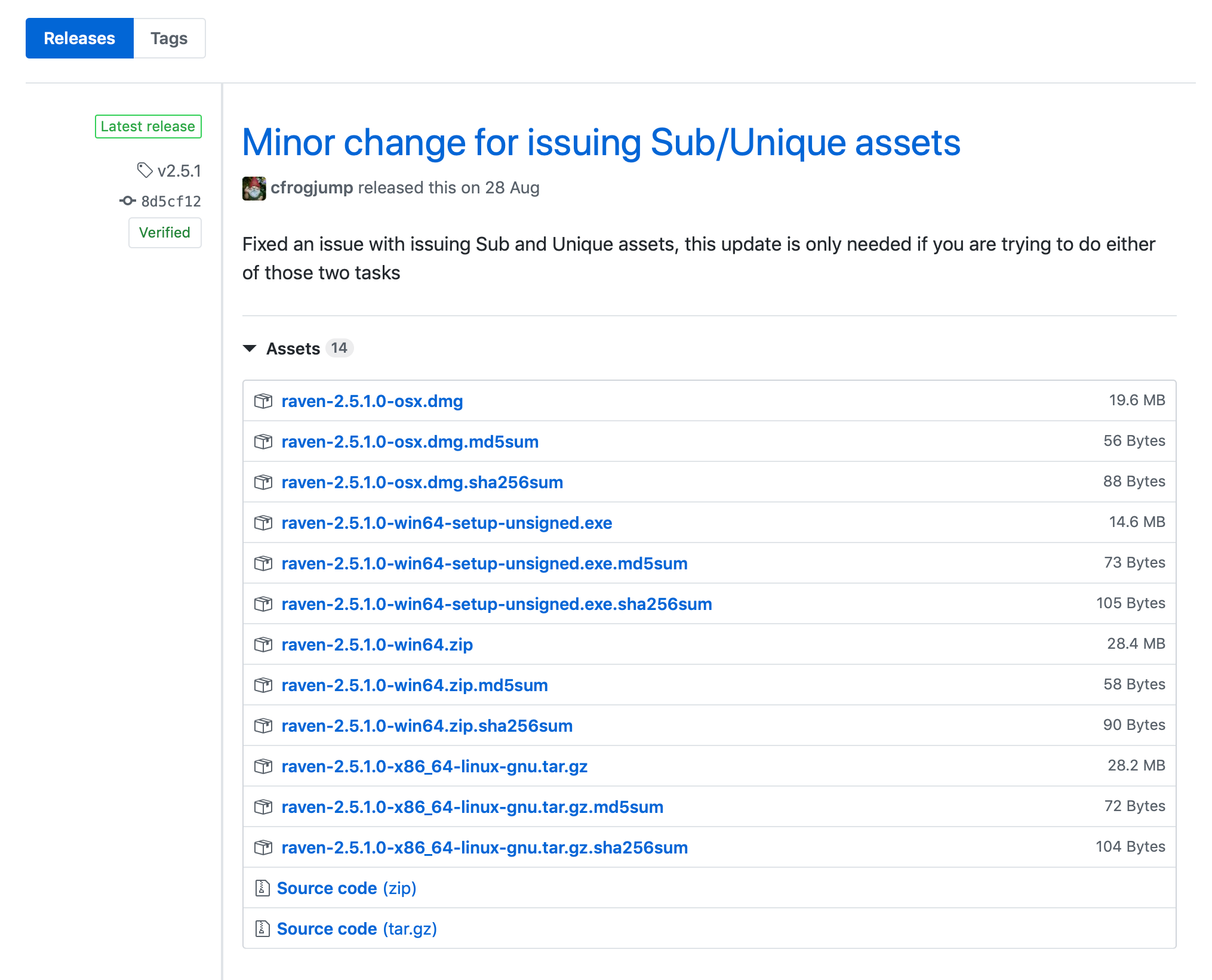This screenshot has width=1212, height=980.
Task: Download raven-2.5.1.0-win64-setup-unsigned.exe.md5sum
Action: coord(484,563)
